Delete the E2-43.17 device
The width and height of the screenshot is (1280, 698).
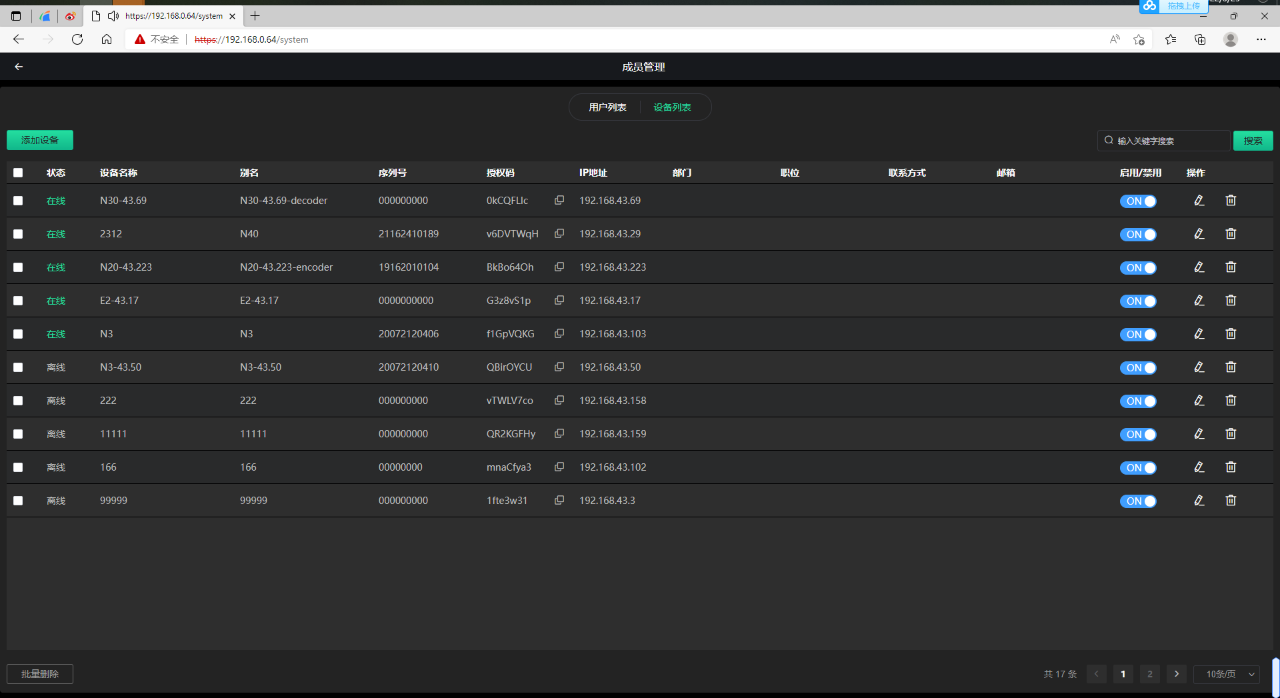coord(1231,300)
